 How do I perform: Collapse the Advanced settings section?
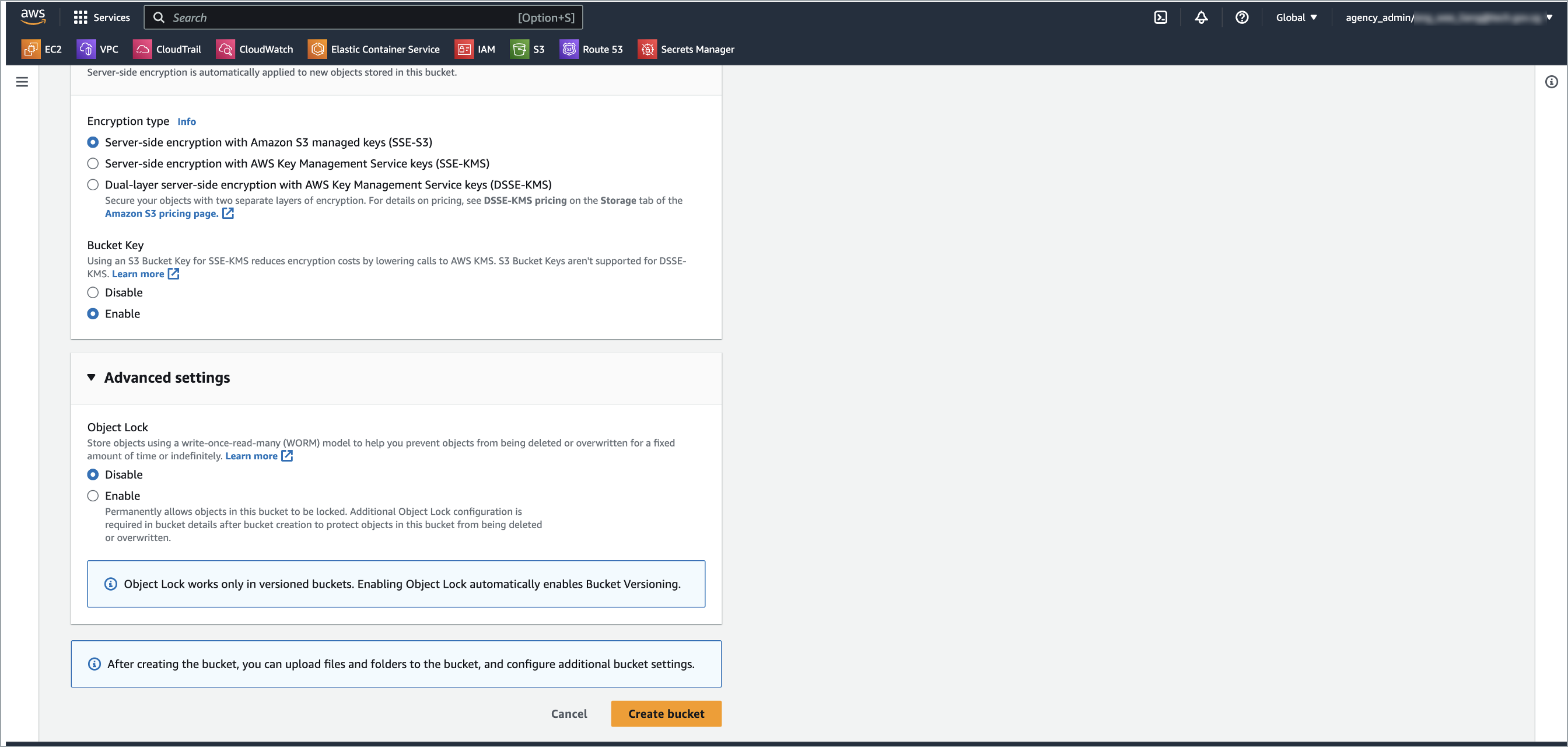point(92,378)
